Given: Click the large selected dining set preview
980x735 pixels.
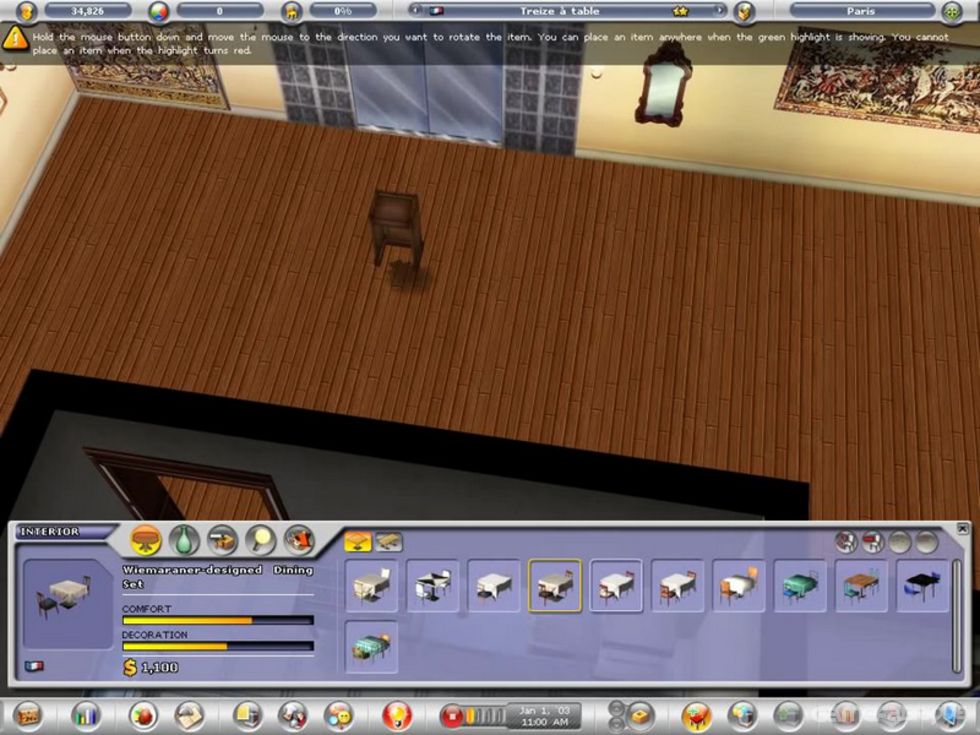Looking at the screenshot, I should [68, 604].
